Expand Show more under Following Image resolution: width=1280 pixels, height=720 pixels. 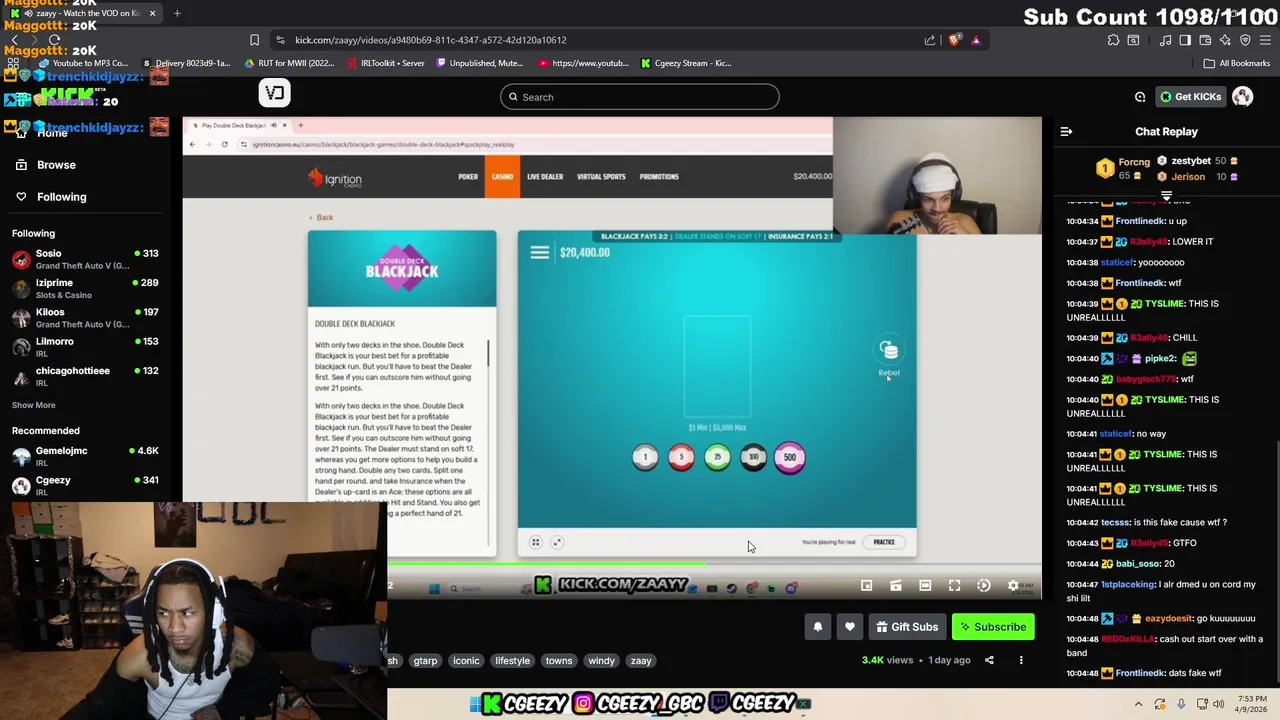point(33,405)
